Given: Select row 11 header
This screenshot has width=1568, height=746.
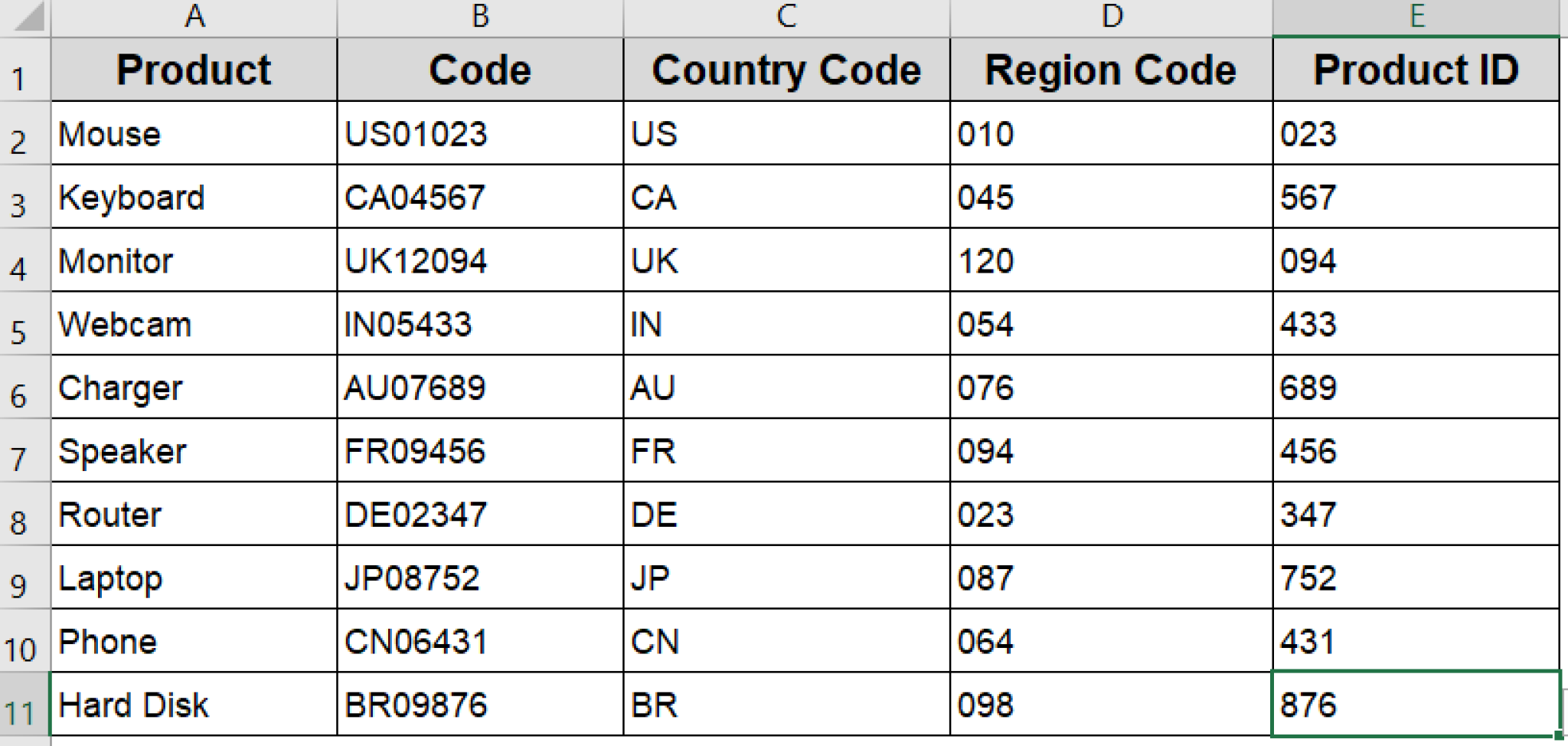Looking at the screenshot, I should click(x=21, y=704).
